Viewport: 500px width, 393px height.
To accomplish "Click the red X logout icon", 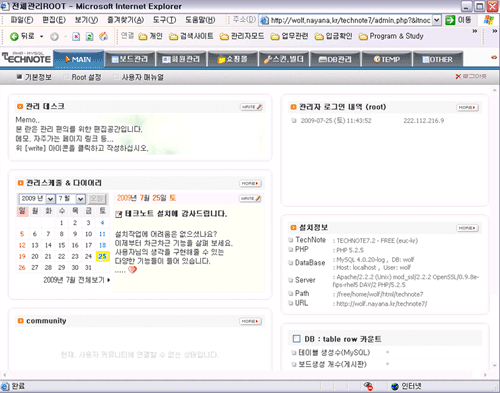I will point(458,77).
